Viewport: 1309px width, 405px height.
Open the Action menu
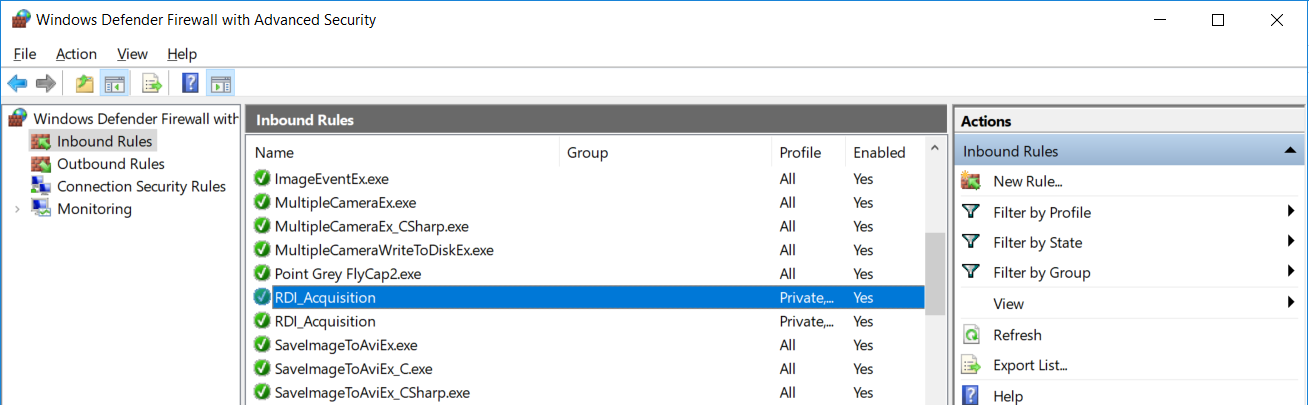click(76, 54)
